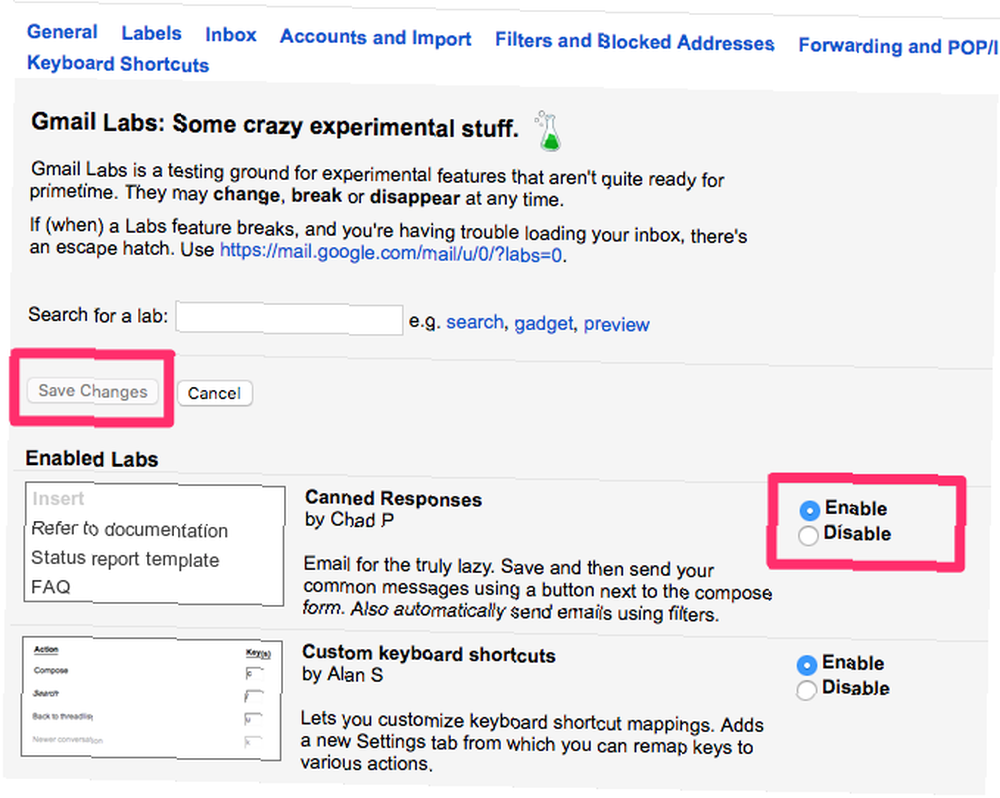Click the Canned Responses title
This screenshot has width=1000, height=798.
393,499
